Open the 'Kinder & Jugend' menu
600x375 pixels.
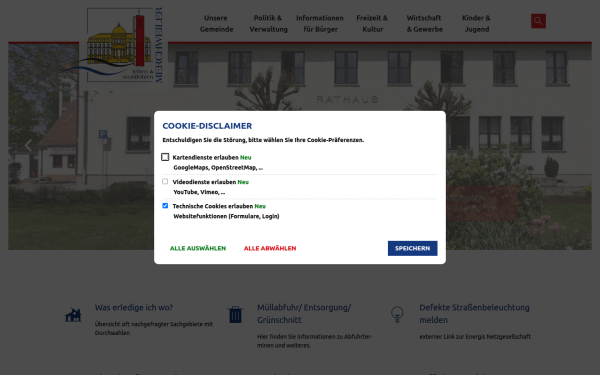coord(476,23)
